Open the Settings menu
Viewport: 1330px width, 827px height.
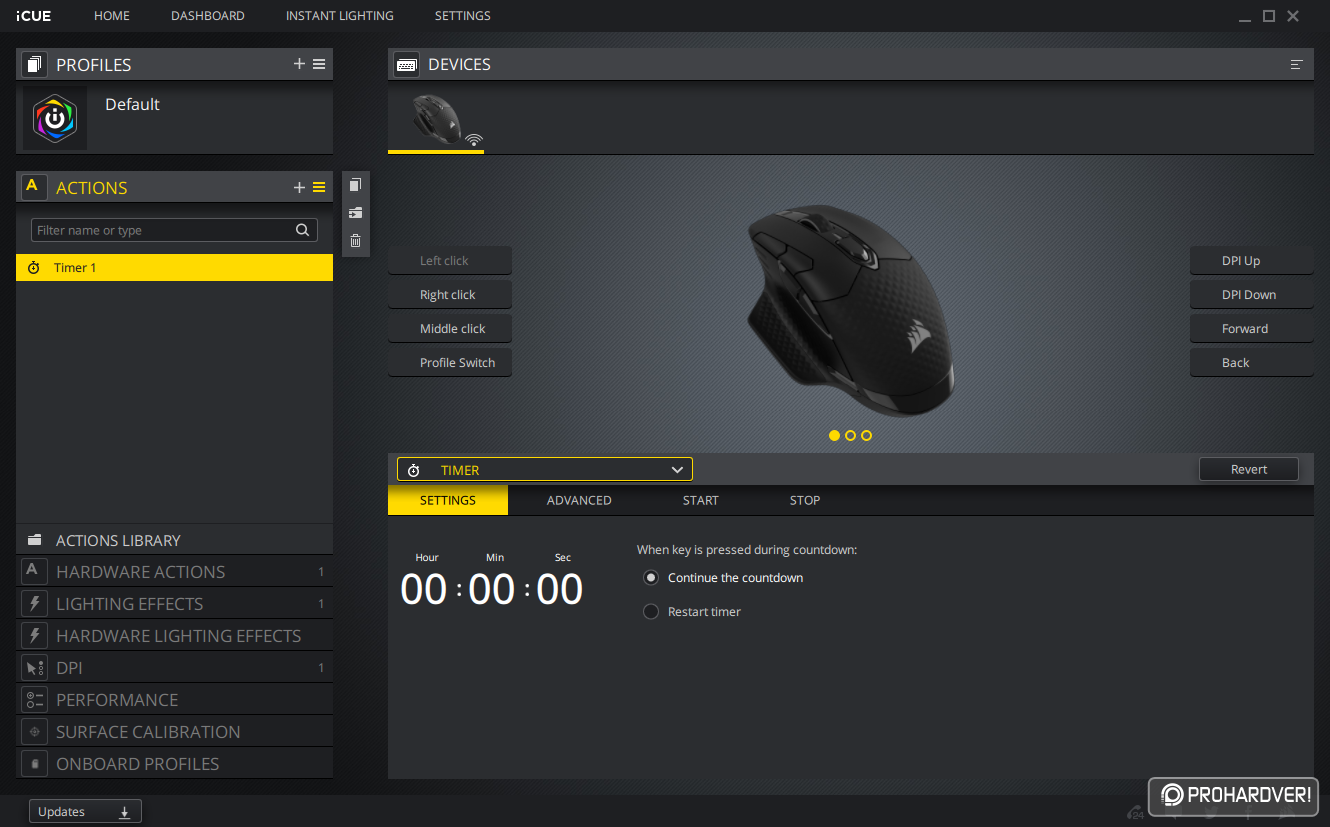click(x=463, y=16)
